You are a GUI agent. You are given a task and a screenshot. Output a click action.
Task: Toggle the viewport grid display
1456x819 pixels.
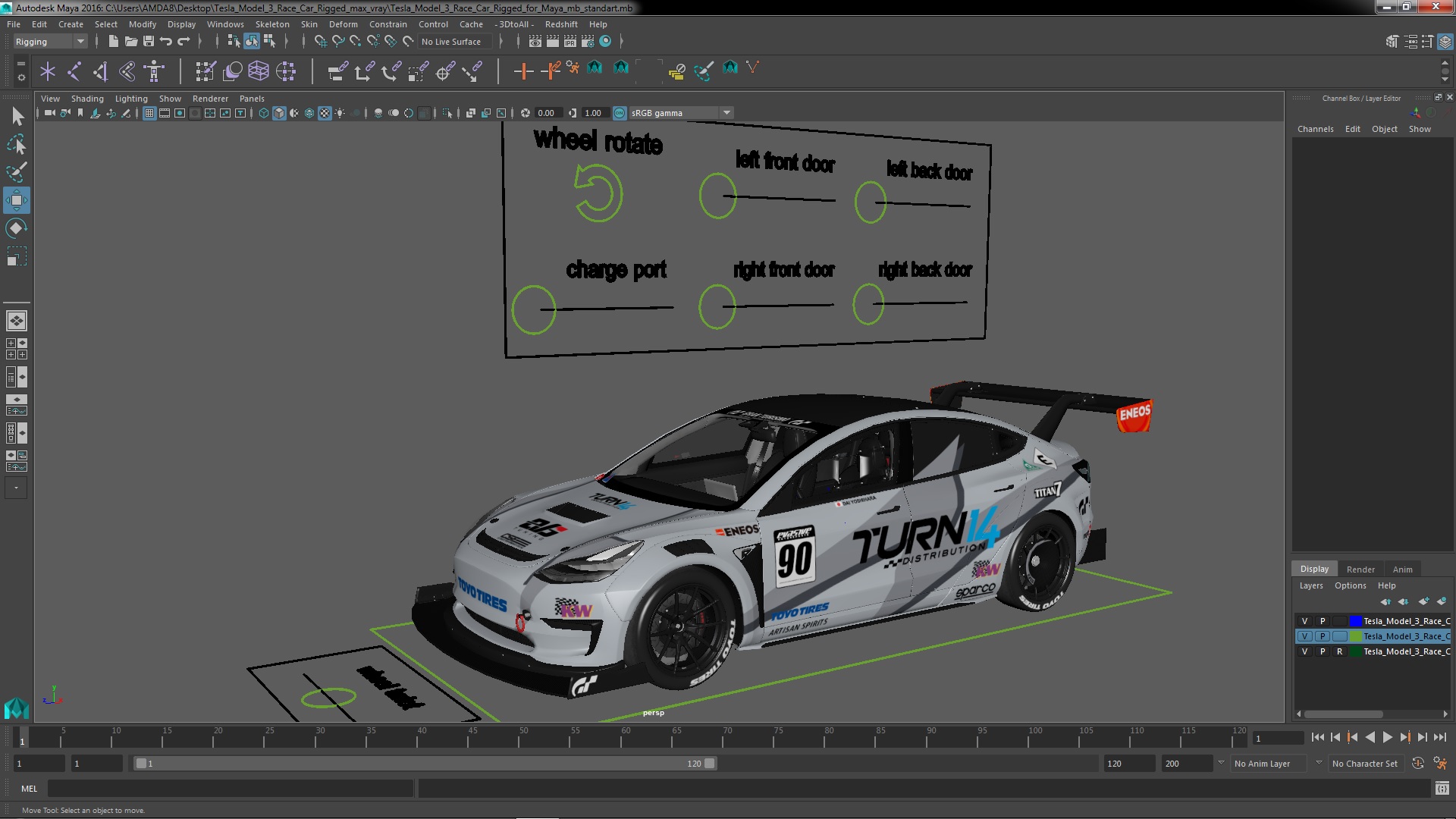pos(149,113)
